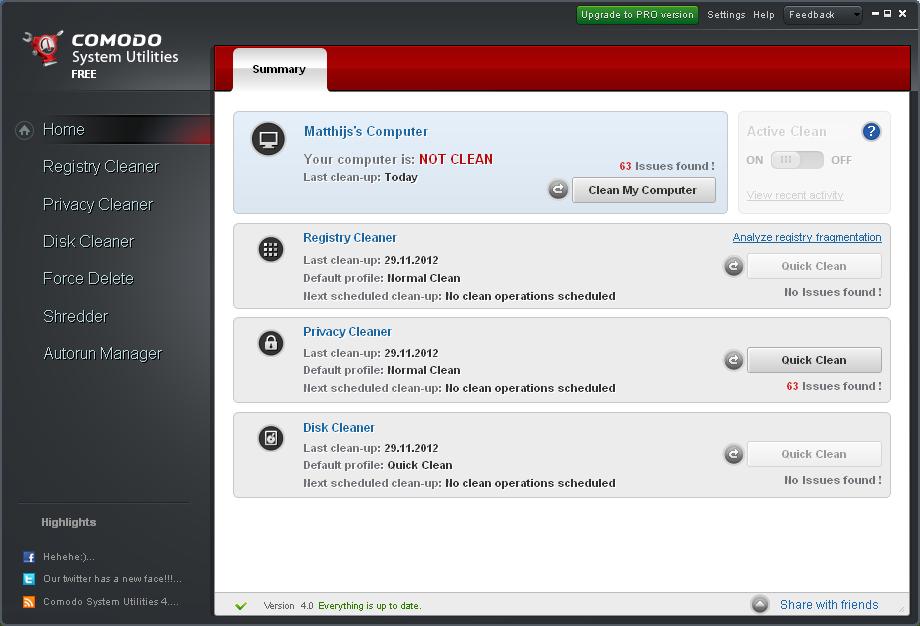
Task: Click the RSS feed icon in Highlights
Action: (29, 602)
